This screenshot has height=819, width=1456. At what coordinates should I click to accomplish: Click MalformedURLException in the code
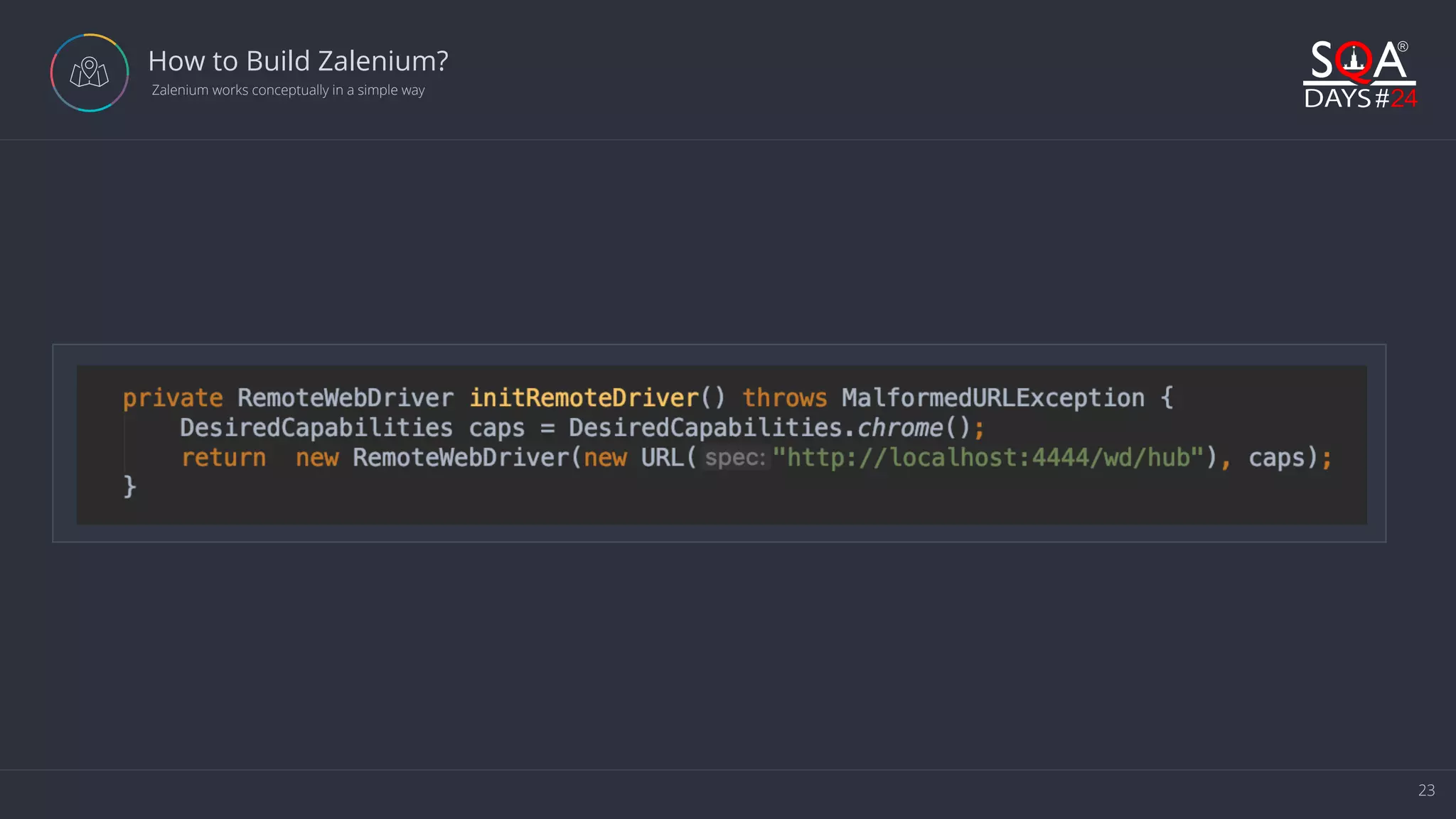tap(992, 398)
